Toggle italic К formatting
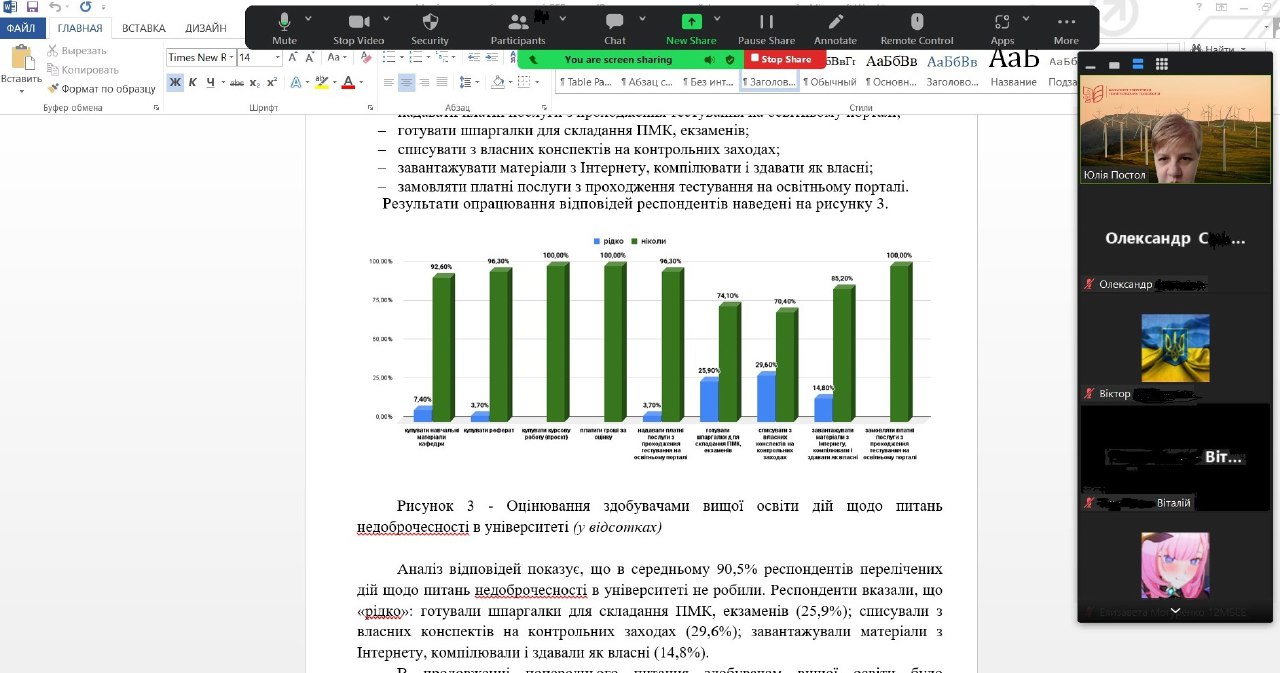 click(193, 82)
